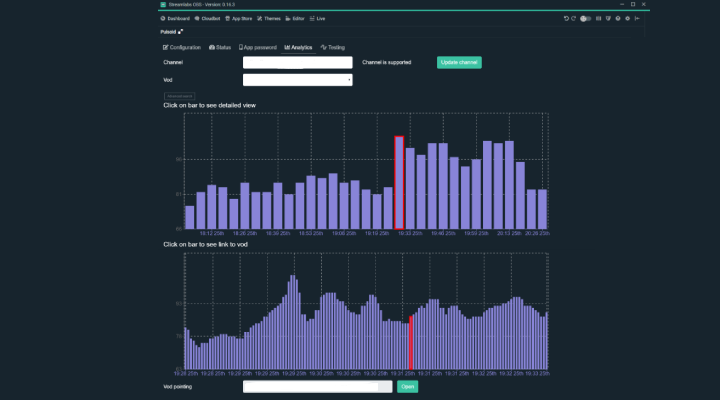
Task: Switch to the Status tab
Action: 219,47
